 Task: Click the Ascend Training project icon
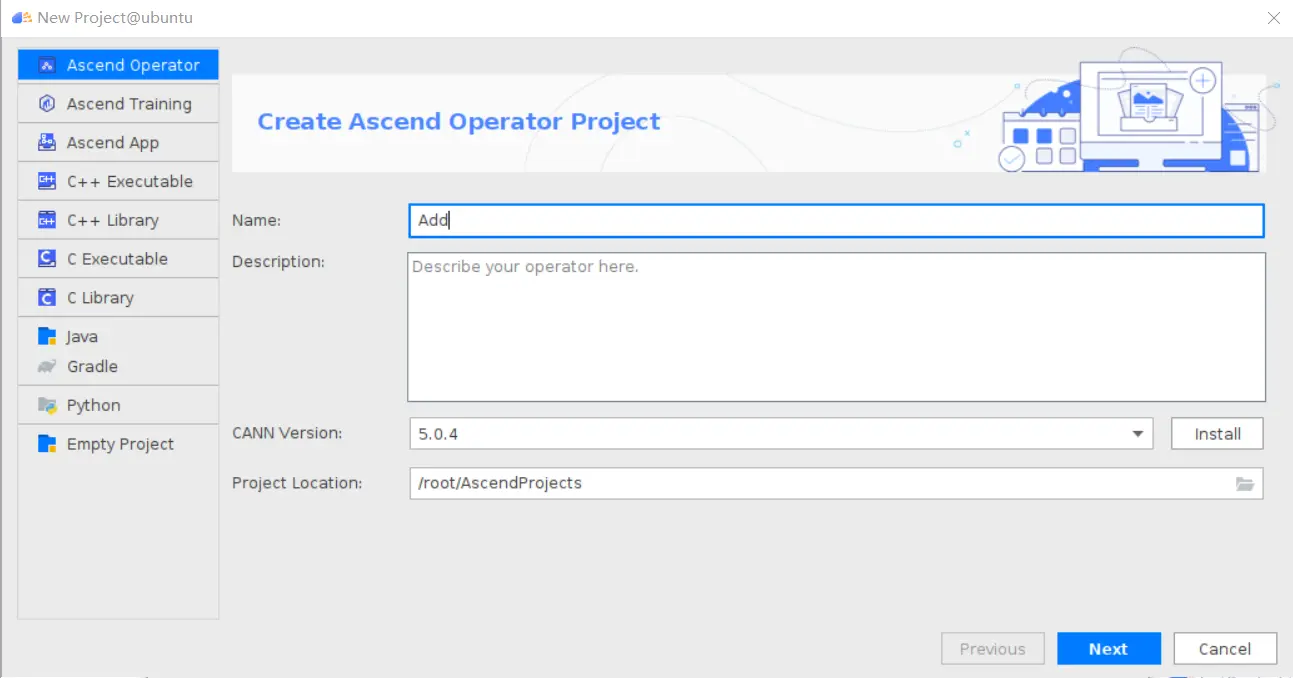46,104
